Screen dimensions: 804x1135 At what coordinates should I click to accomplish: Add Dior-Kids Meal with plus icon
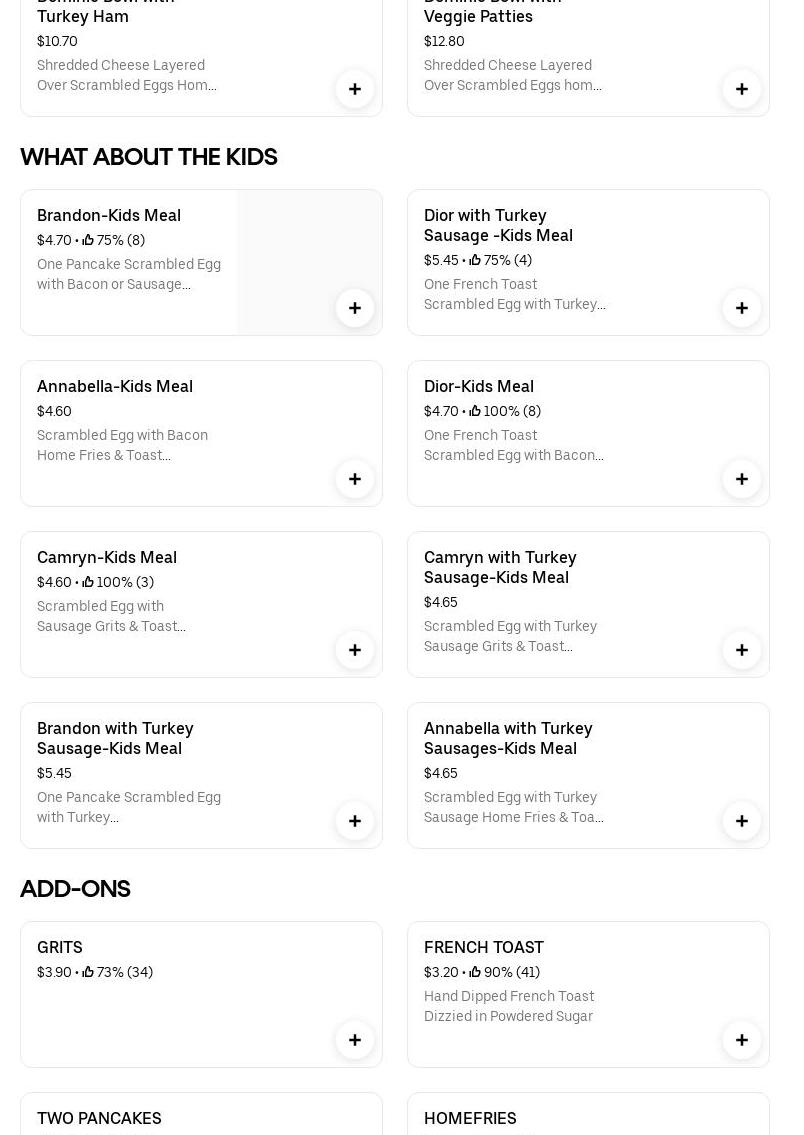point(742,479)
